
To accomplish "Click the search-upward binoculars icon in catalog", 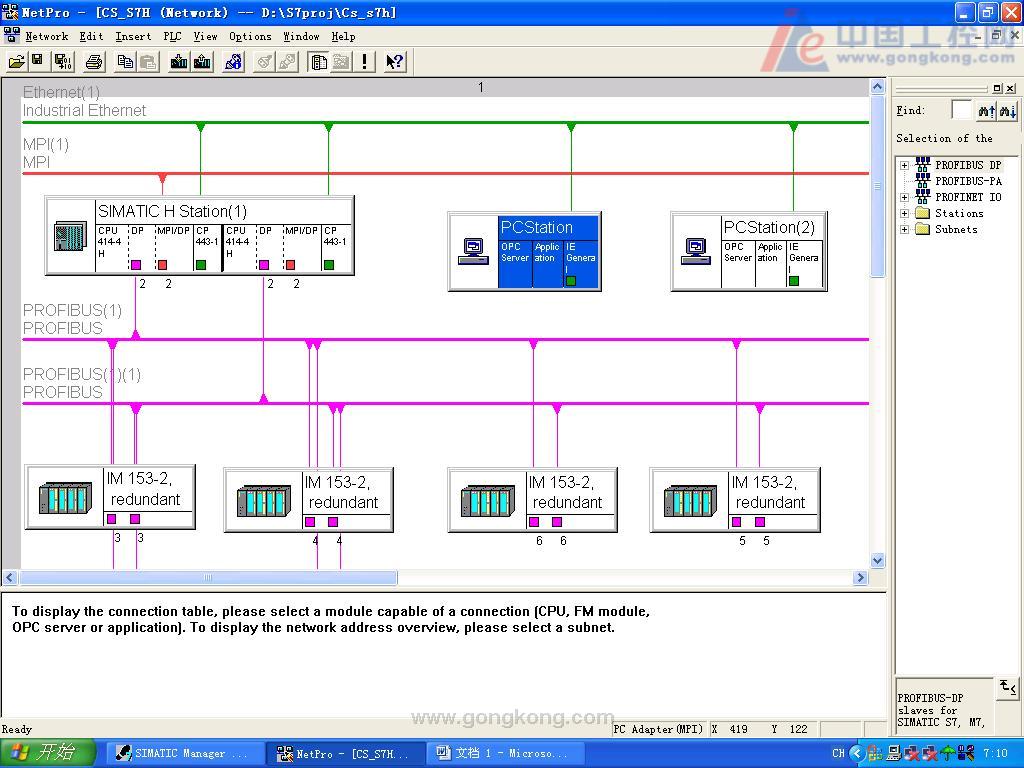I will point(986,110).
